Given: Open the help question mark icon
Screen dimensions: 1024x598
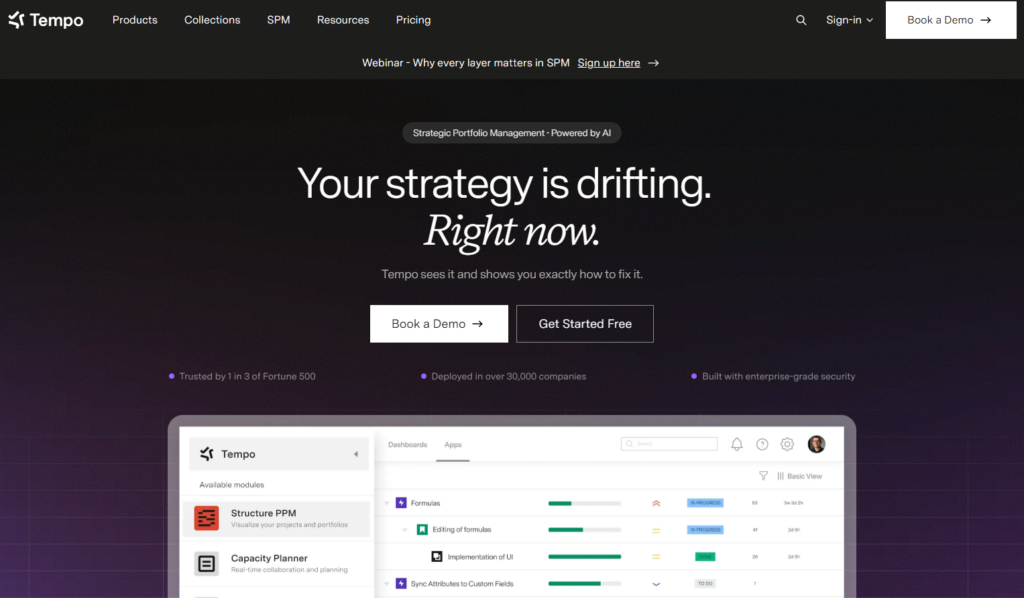Looking at the screenshot, I should (762, 445).
